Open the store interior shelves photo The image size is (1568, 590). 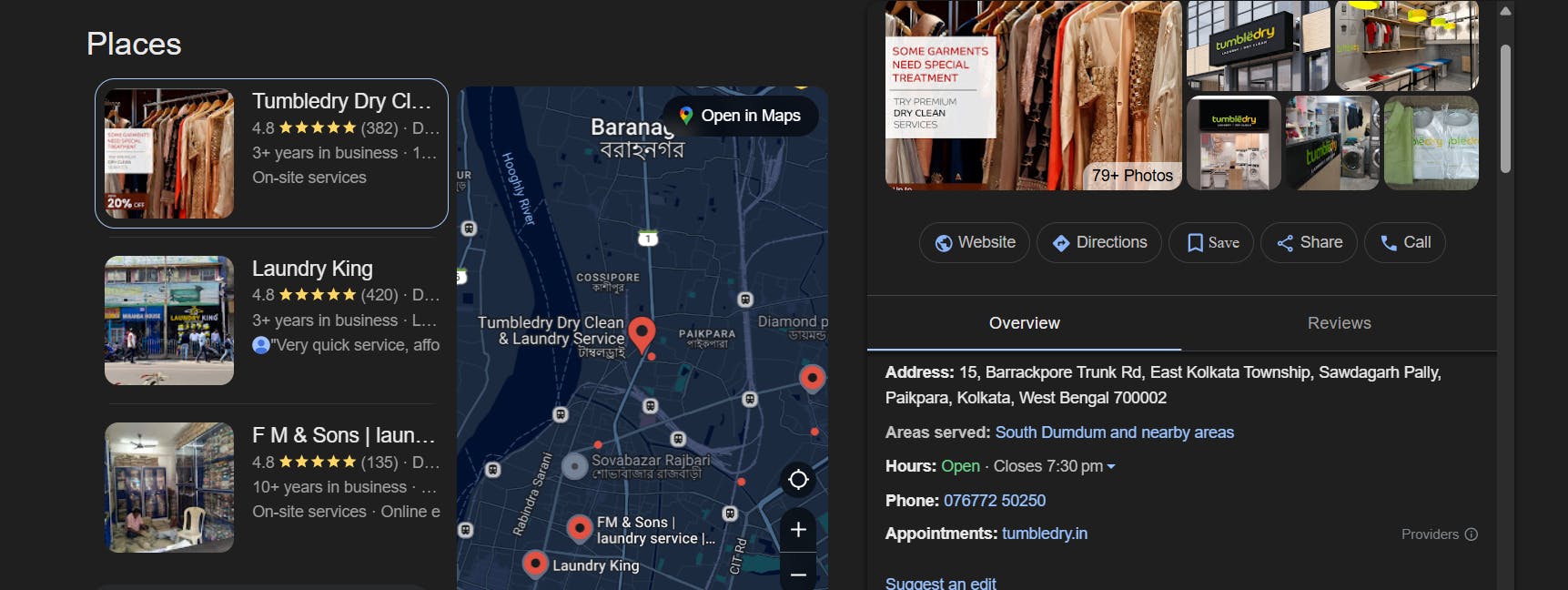coord(1407,46)
